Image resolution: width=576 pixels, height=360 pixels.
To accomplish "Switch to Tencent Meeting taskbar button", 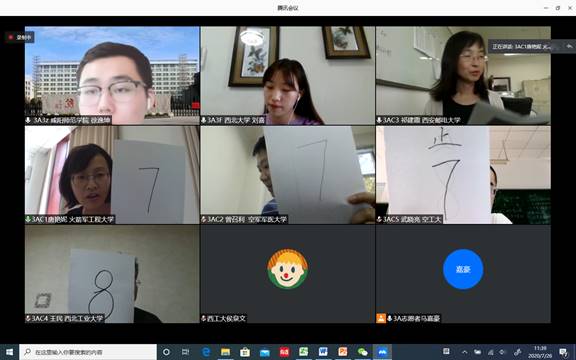I will point(382,352).
